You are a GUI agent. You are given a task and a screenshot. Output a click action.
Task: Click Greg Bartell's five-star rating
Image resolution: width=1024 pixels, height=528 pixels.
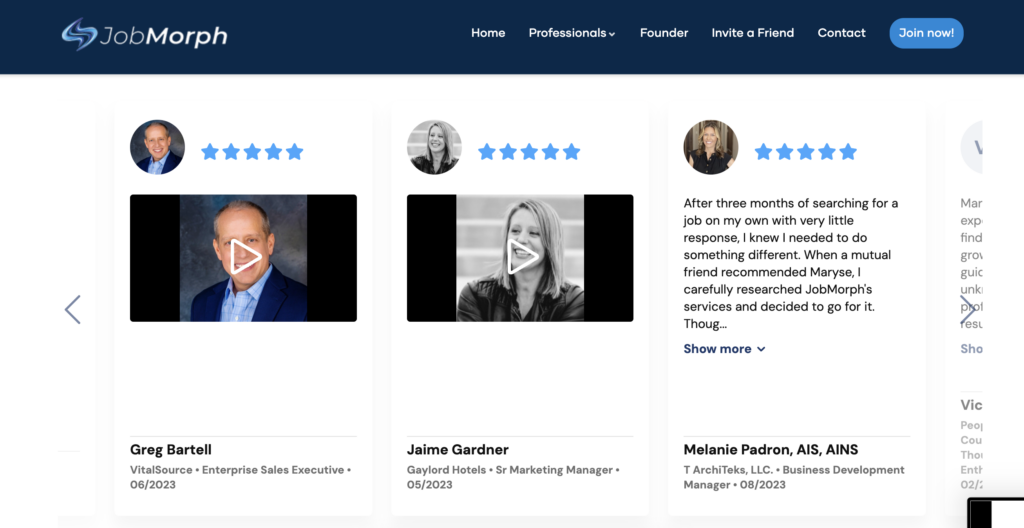[252, 152]
